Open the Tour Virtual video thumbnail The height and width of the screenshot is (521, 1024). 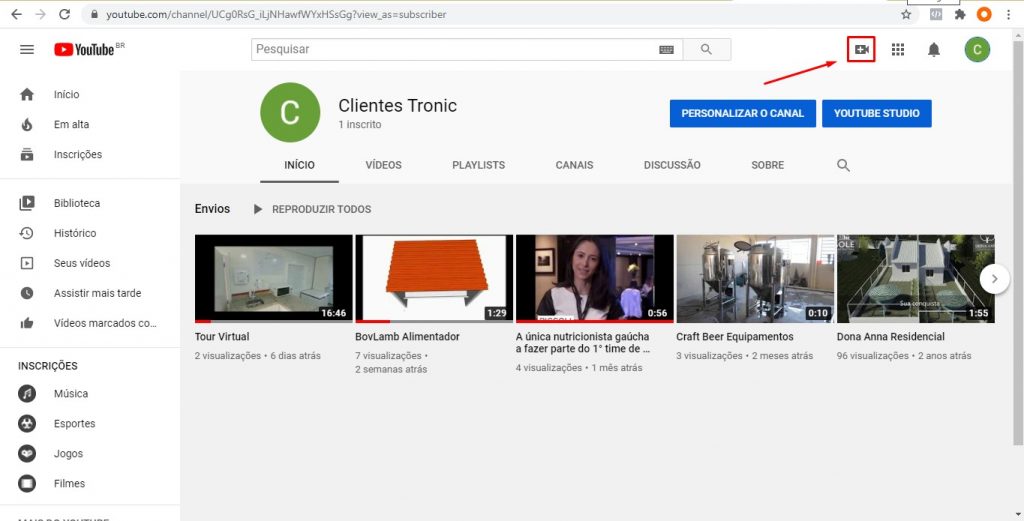[273, 278]
